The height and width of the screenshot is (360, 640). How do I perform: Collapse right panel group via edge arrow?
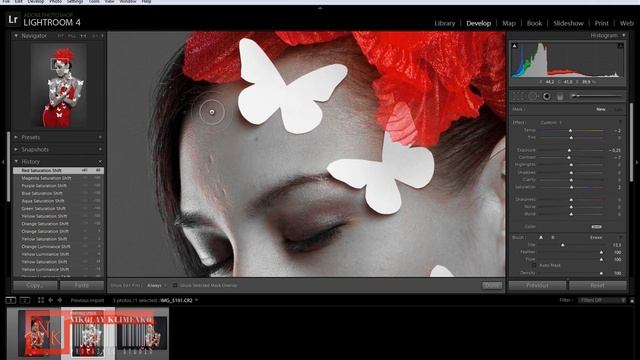point(637,162)
